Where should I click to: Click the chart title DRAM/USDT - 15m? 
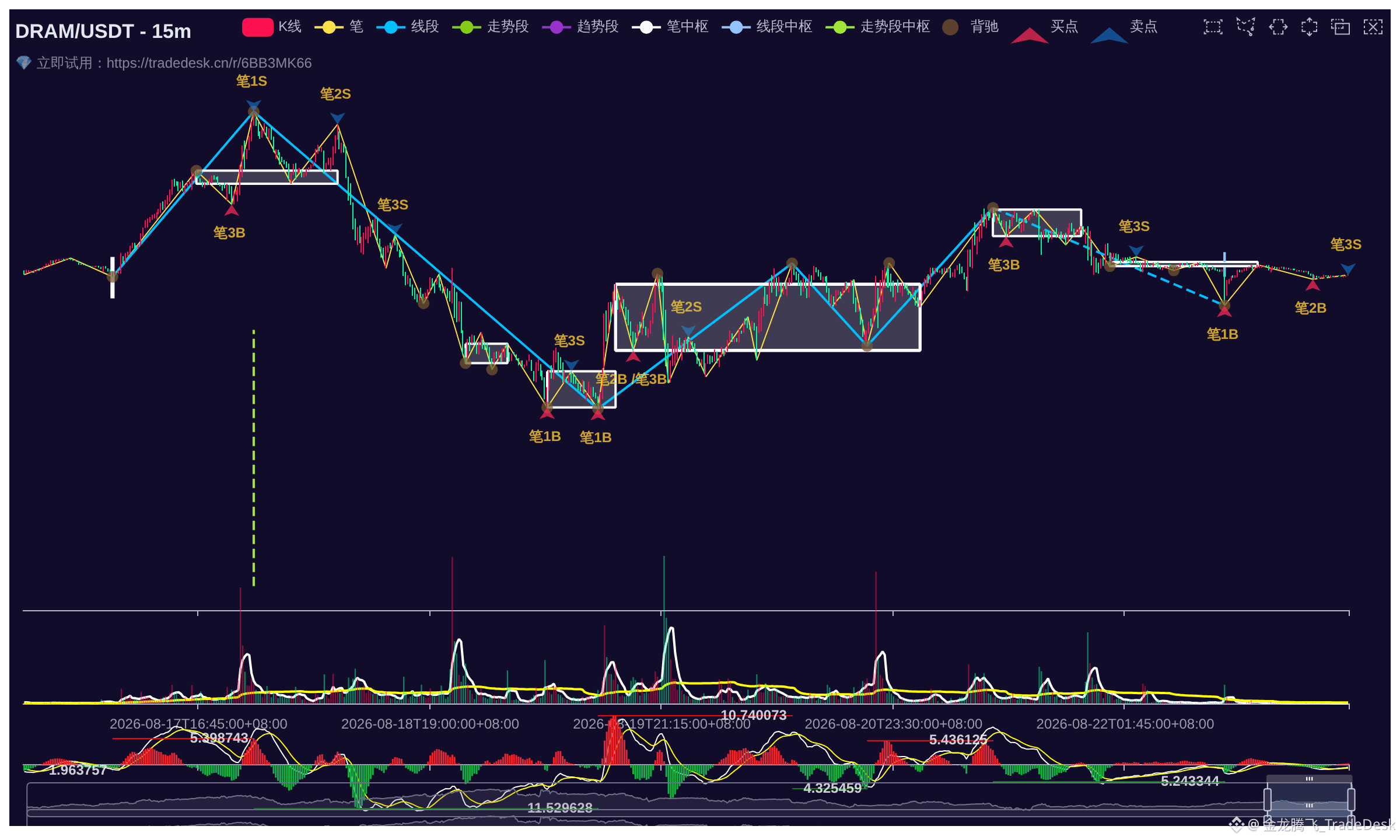[x=103, y=31]
